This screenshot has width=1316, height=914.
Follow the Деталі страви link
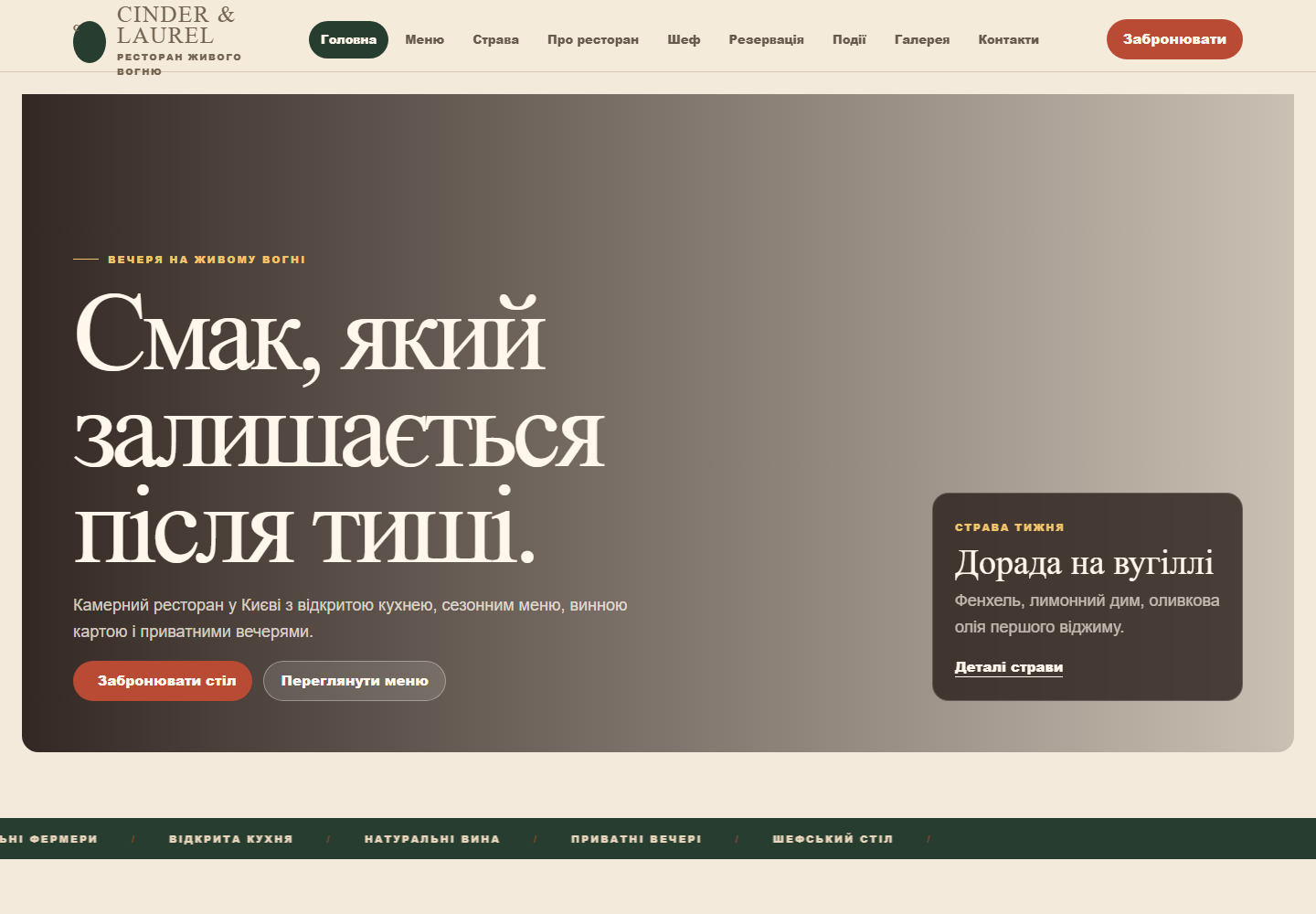coord(1009,667)
